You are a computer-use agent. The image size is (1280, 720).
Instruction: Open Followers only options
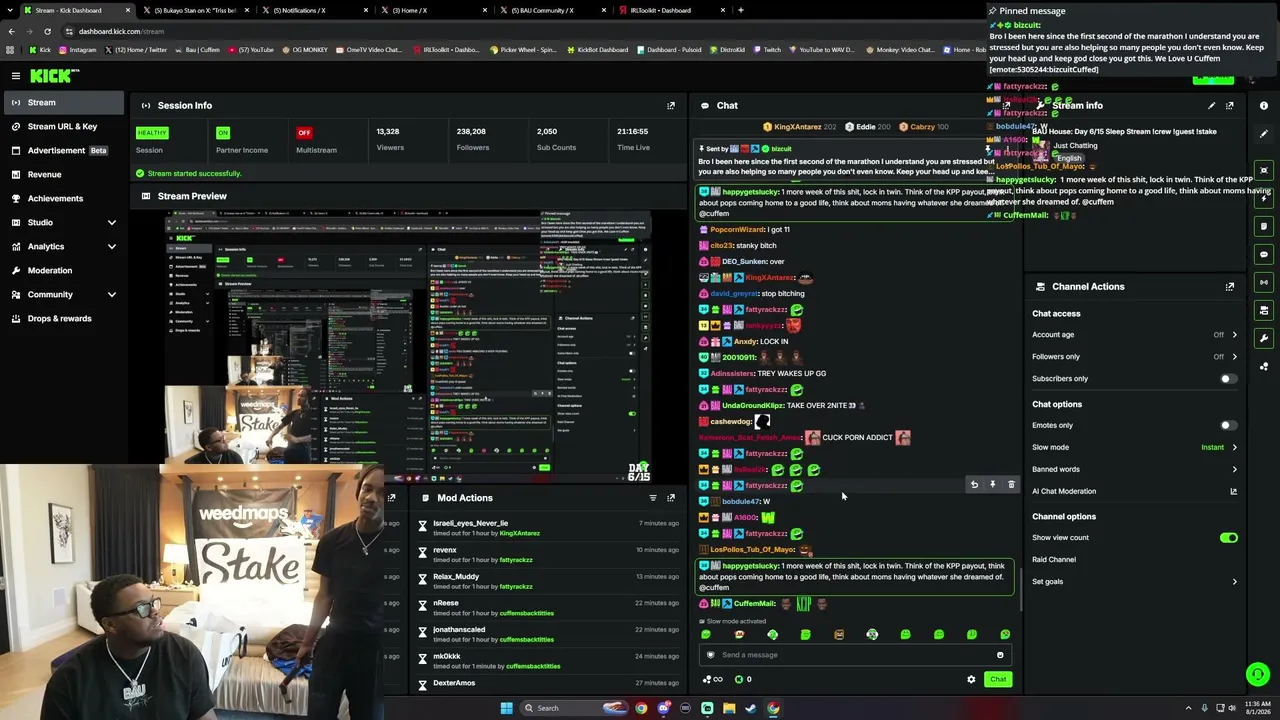1135,357
